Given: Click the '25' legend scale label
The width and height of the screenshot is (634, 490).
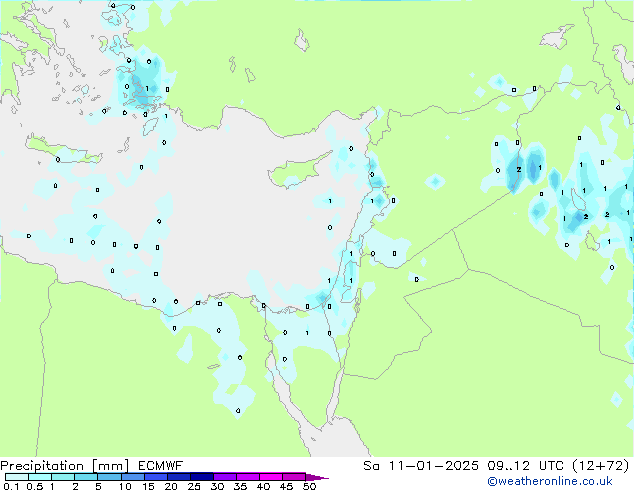Looking at the screenshot, I should click(x=194, y=486).
